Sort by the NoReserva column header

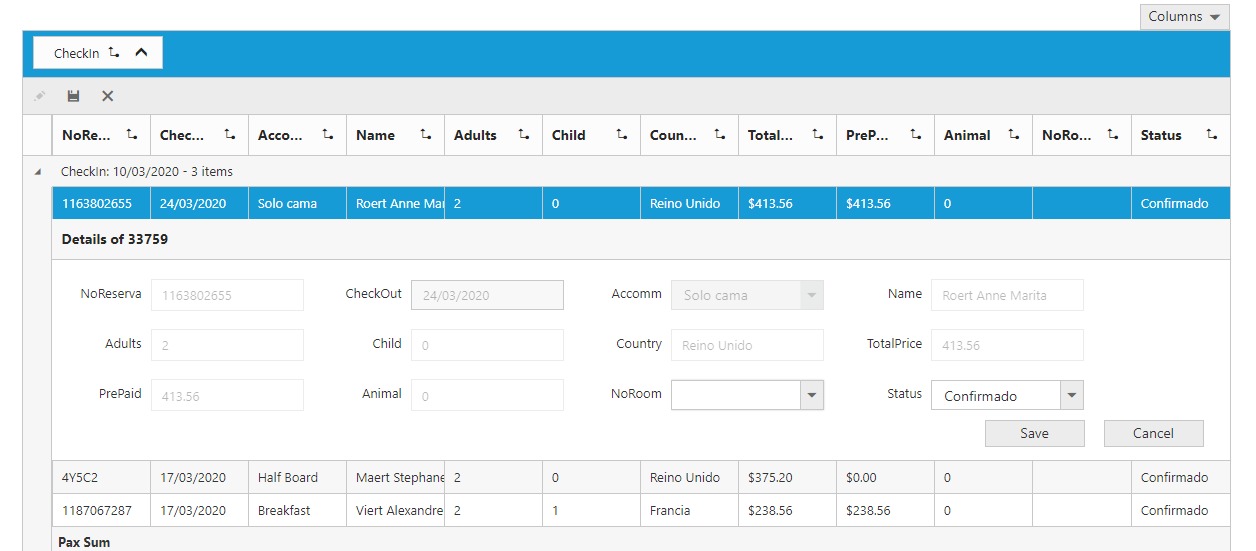(x=88, y=135)
